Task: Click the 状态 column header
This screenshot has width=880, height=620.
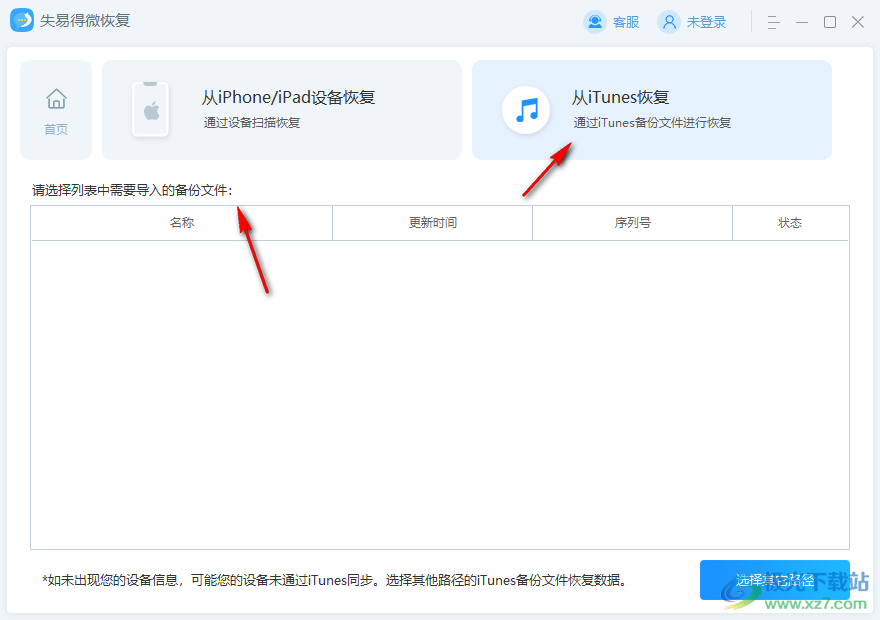Action: [x=790, y=223]
